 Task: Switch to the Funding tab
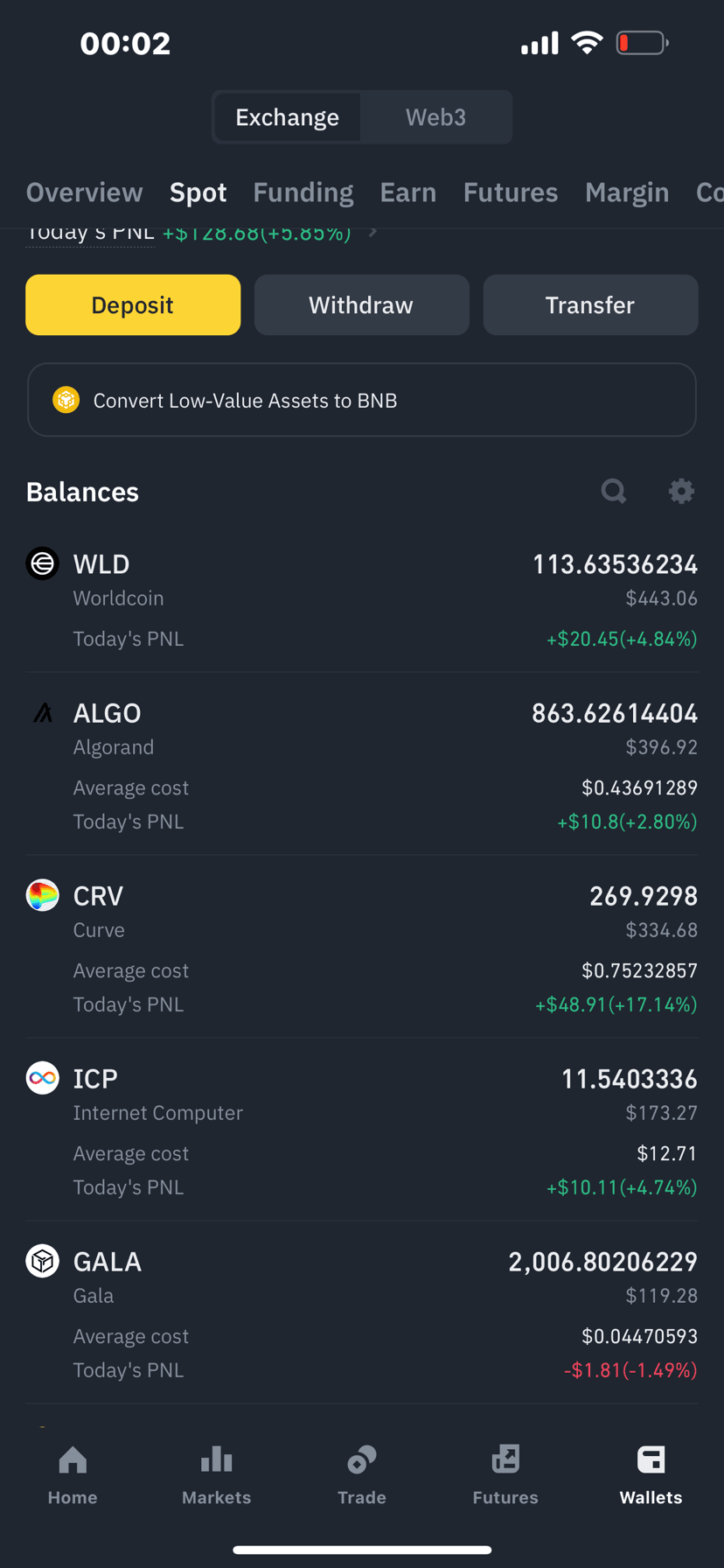(x=303, y=192)
